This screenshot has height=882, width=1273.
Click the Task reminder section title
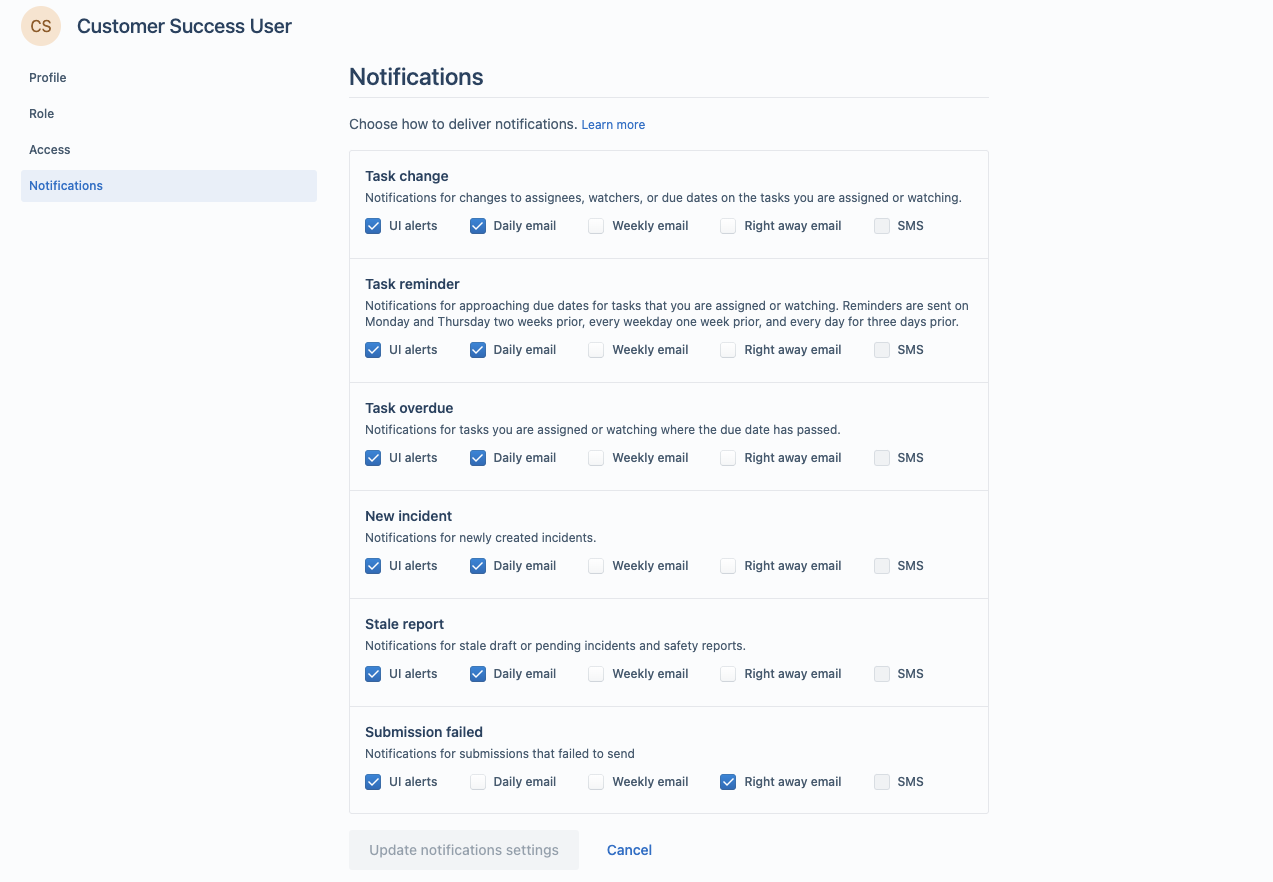point(412,284)
